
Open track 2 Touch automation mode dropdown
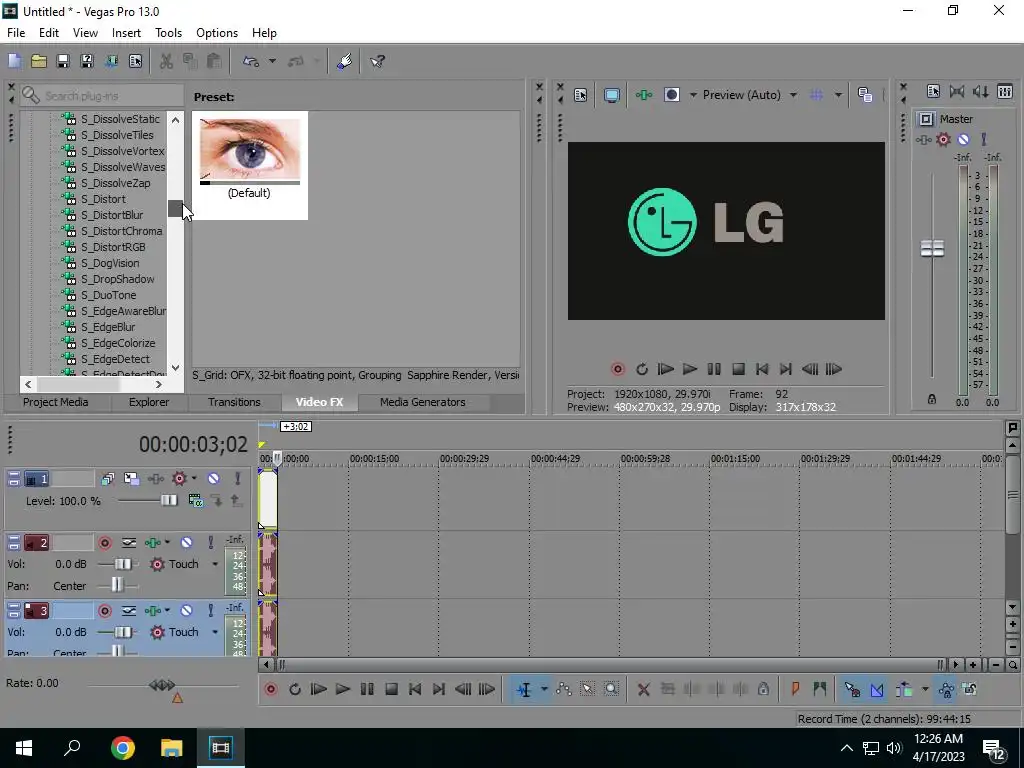pyautogui.click(x=214, y=564)
